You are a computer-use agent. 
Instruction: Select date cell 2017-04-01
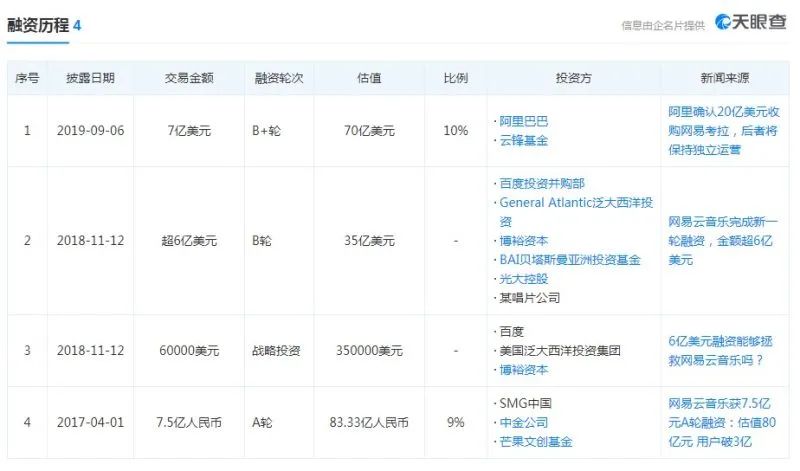(90, 423)
